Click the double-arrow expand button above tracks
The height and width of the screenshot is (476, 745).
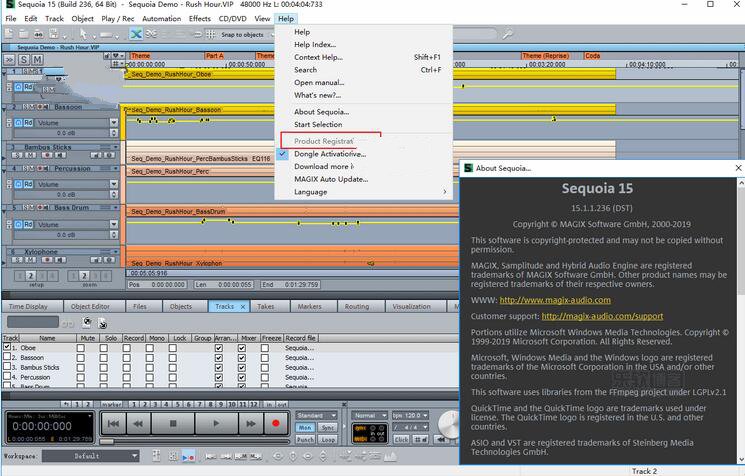[9, 60]
